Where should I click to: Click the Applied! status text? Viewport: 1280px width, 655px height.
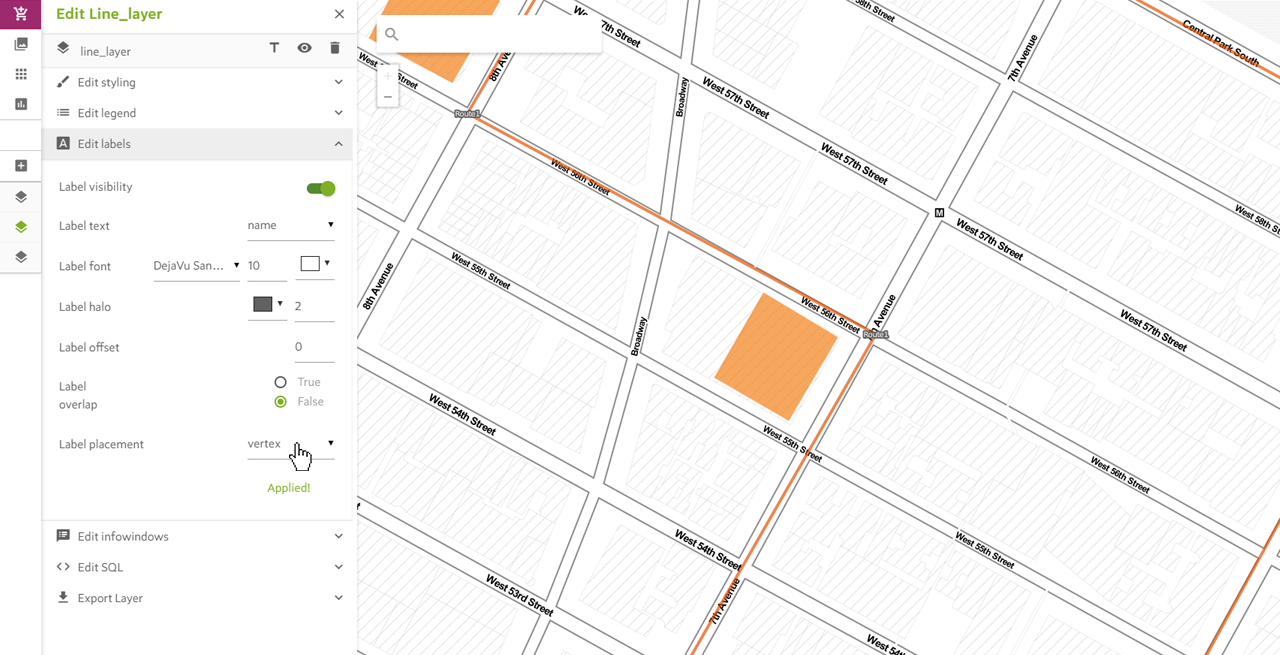[289, 488]
